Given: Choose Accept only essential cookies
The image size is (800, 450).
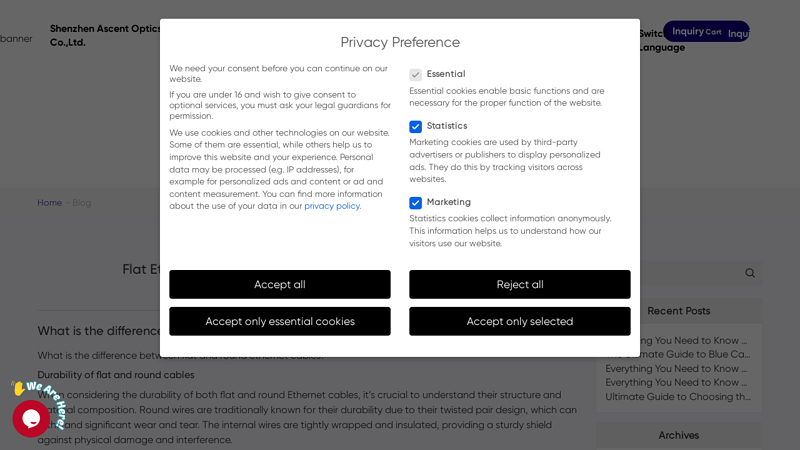Looking at the screenshot, I should coord(280,321).
